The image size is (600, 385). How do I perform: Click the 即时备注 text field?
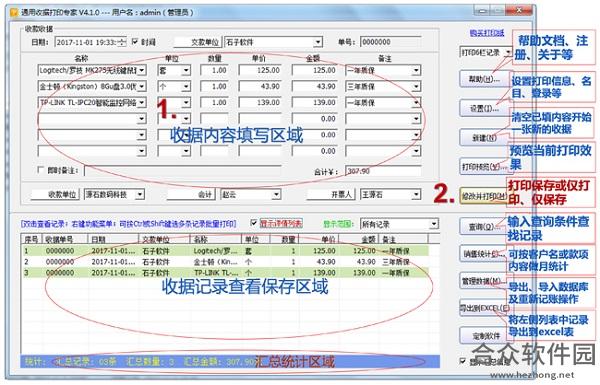(183, 171)
